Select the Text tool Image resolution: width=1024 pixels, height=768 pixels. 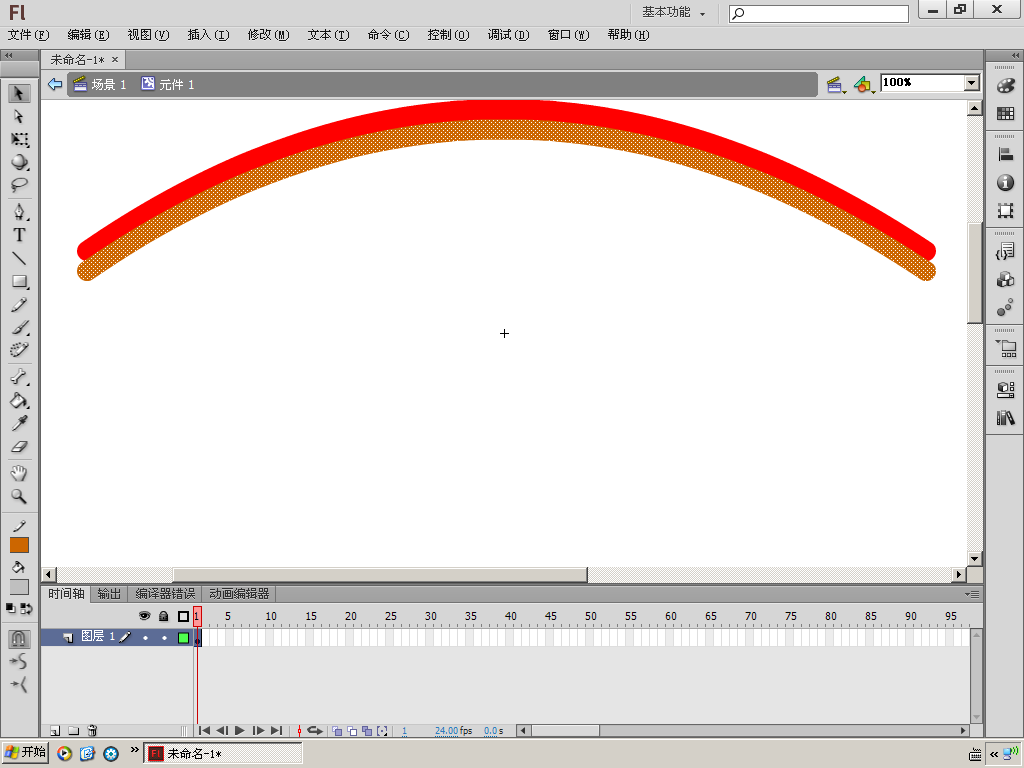(19, 235)
